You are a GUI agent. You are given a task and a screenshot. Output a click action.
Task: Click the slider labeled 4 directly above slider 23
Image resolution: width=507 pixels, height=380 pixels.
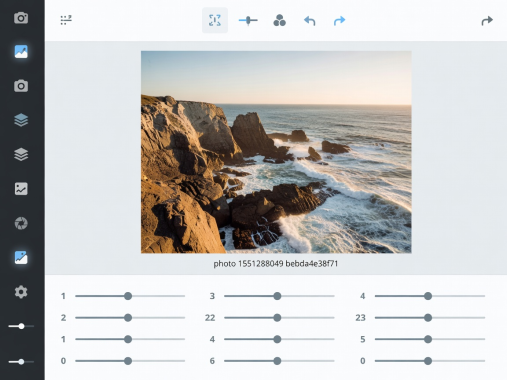tap(430, 296)
